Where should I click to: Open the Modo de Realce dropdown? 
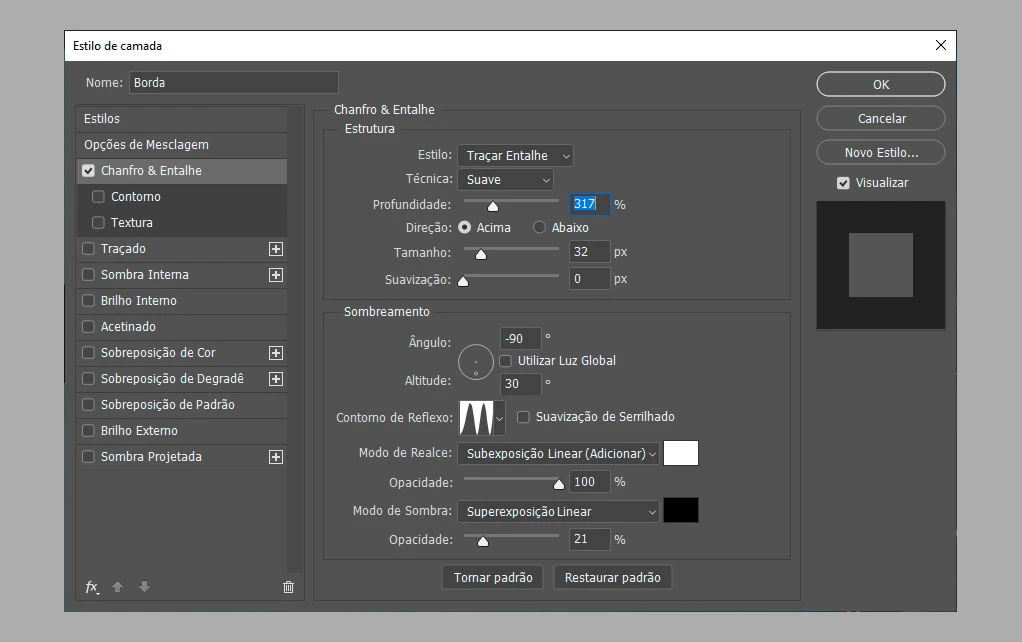click(x=559, y=454)
